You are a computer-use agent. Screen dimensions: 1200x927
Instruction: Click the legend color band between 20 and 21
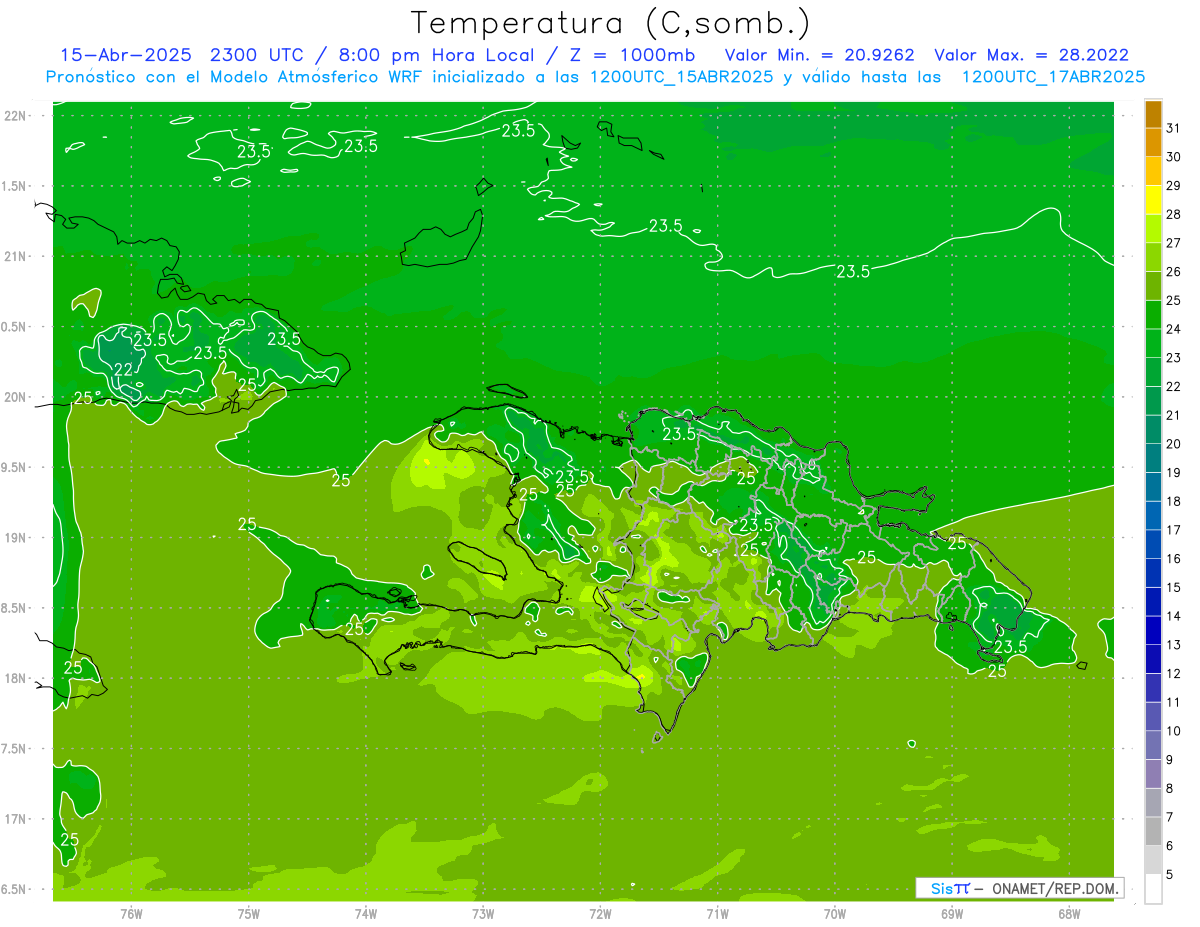[1153, 430]
